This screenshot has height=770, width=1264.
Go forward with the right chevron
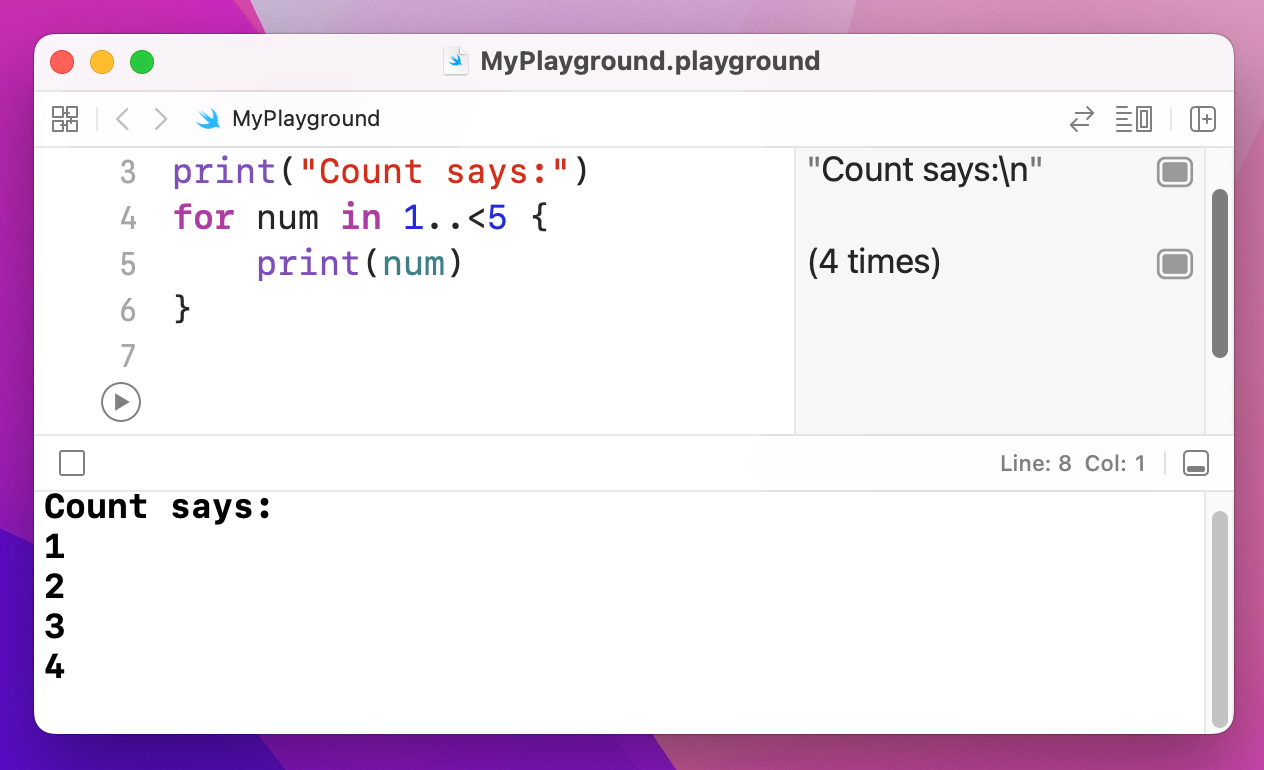[x=160, y=119]
